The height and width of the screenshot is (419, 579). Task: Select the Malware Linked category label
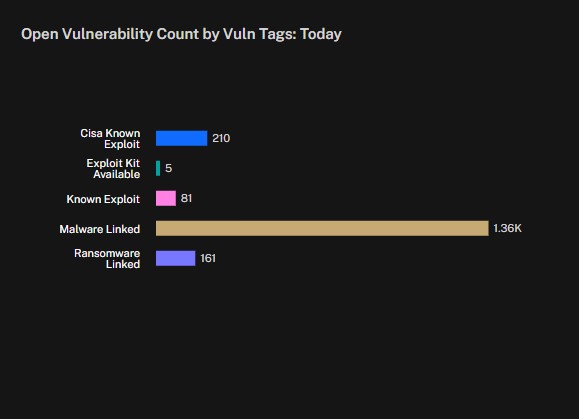coord(100,229)
